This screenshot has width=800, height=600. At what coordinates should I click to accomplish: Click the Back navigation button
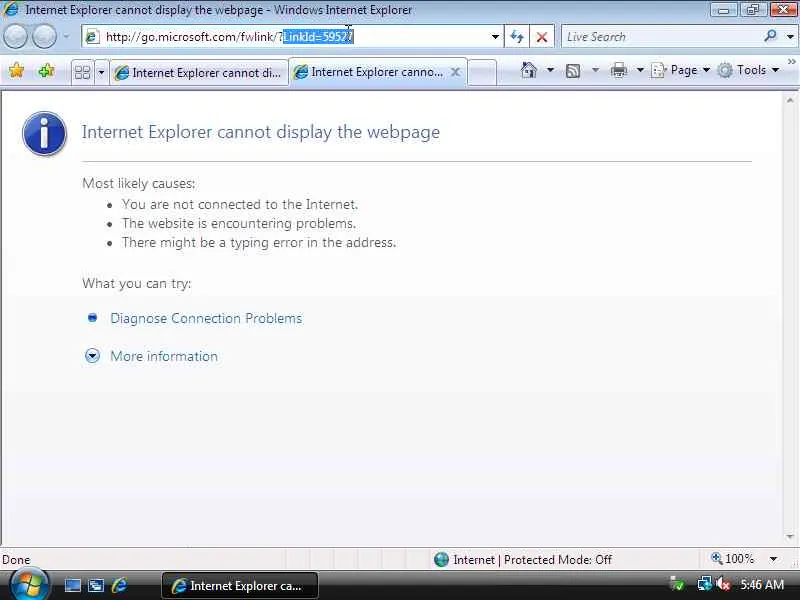[x=15, y=36]
